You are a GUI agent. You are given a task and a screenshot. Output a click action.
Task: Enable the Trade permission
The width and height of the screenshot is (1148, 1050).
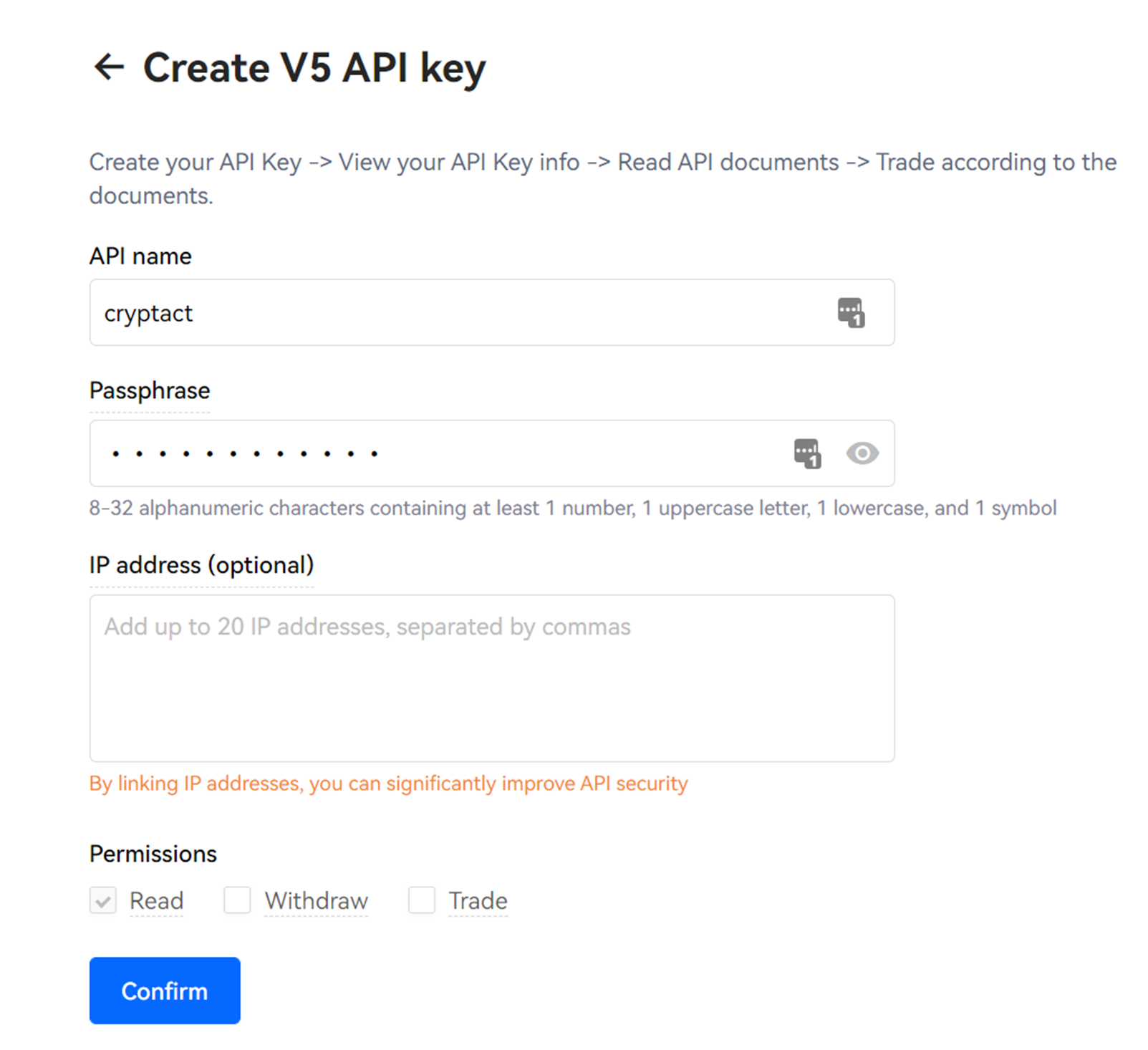click(421, 900)
